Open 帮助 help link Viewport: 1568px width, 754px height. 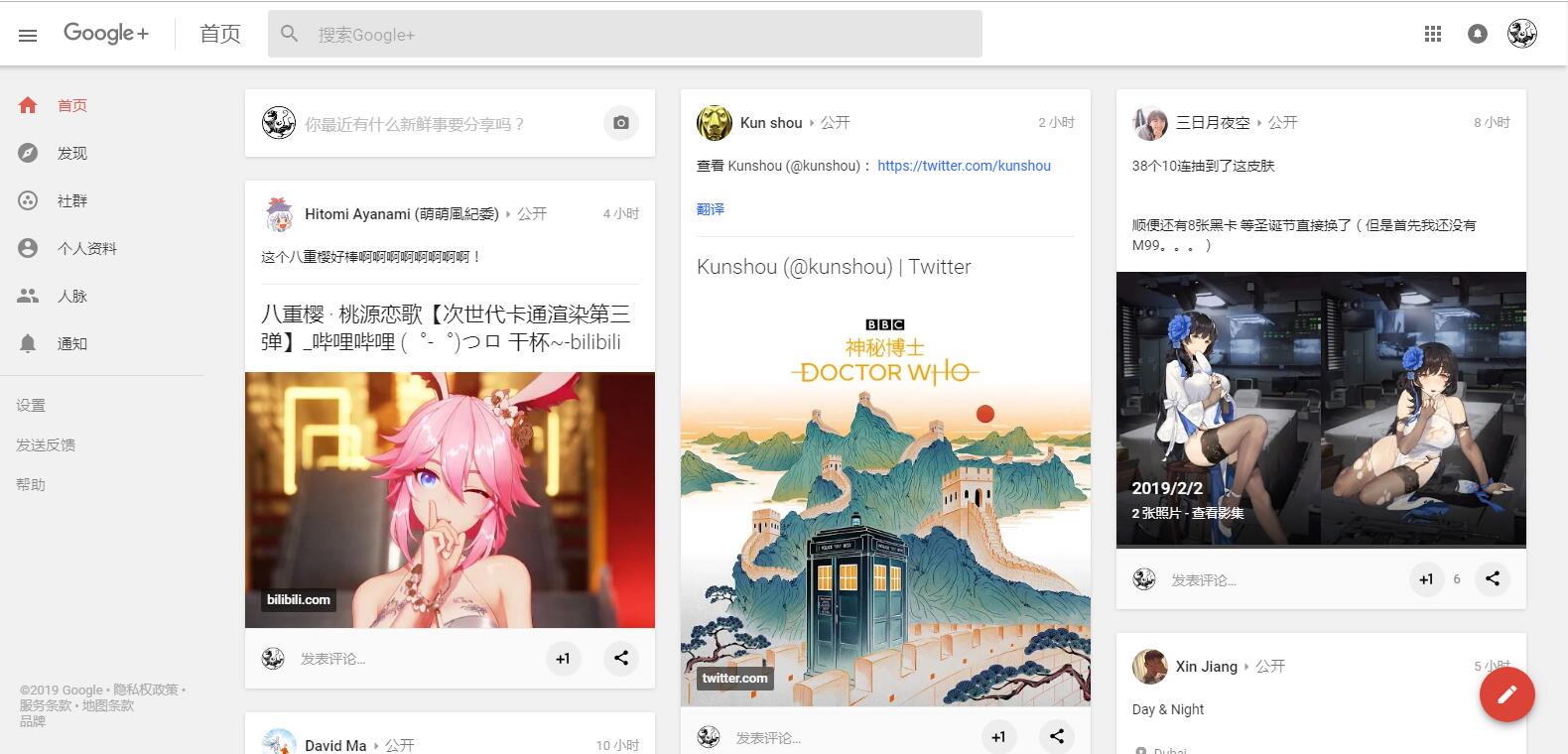click(x=31, y=484)
